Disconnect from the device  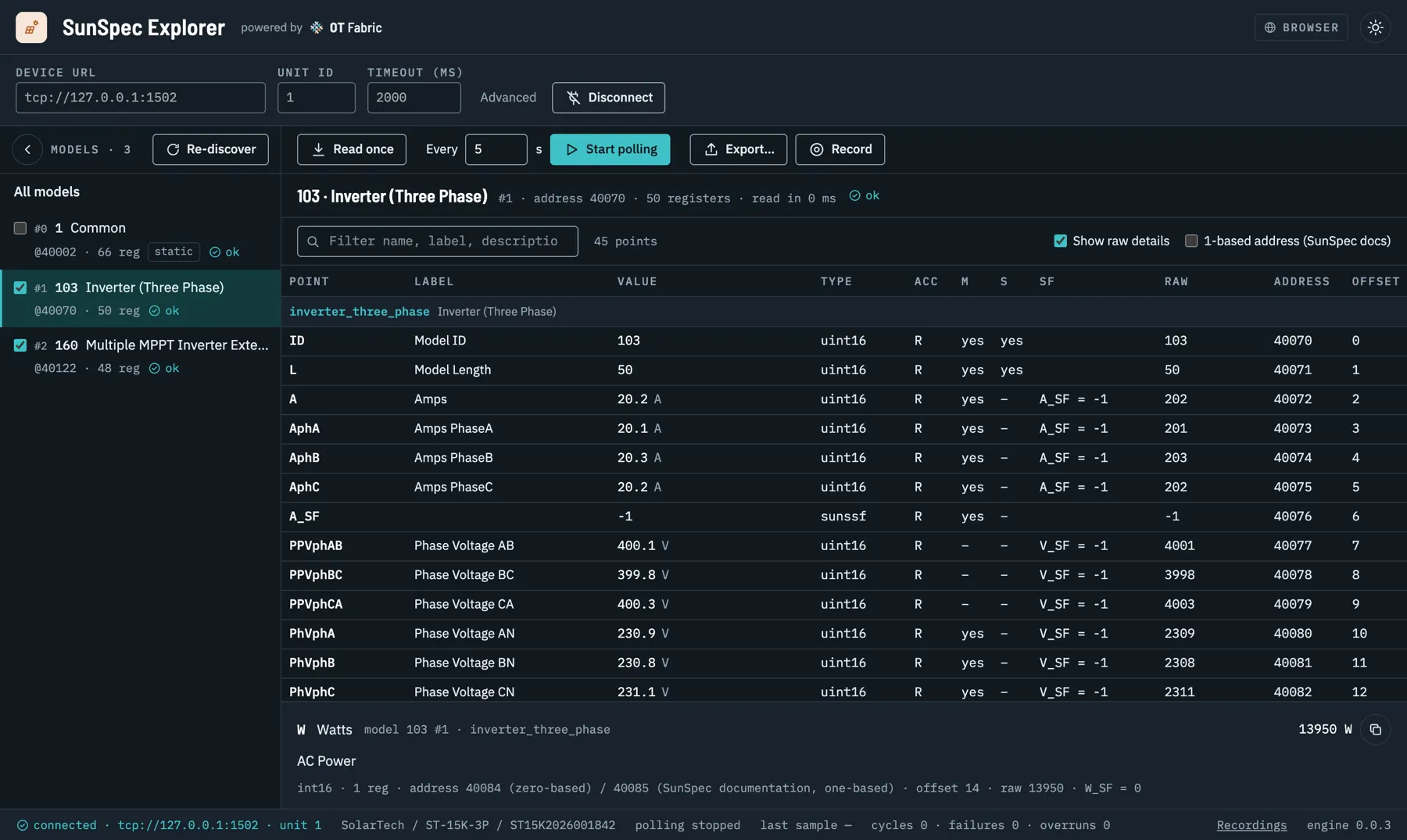608,98
